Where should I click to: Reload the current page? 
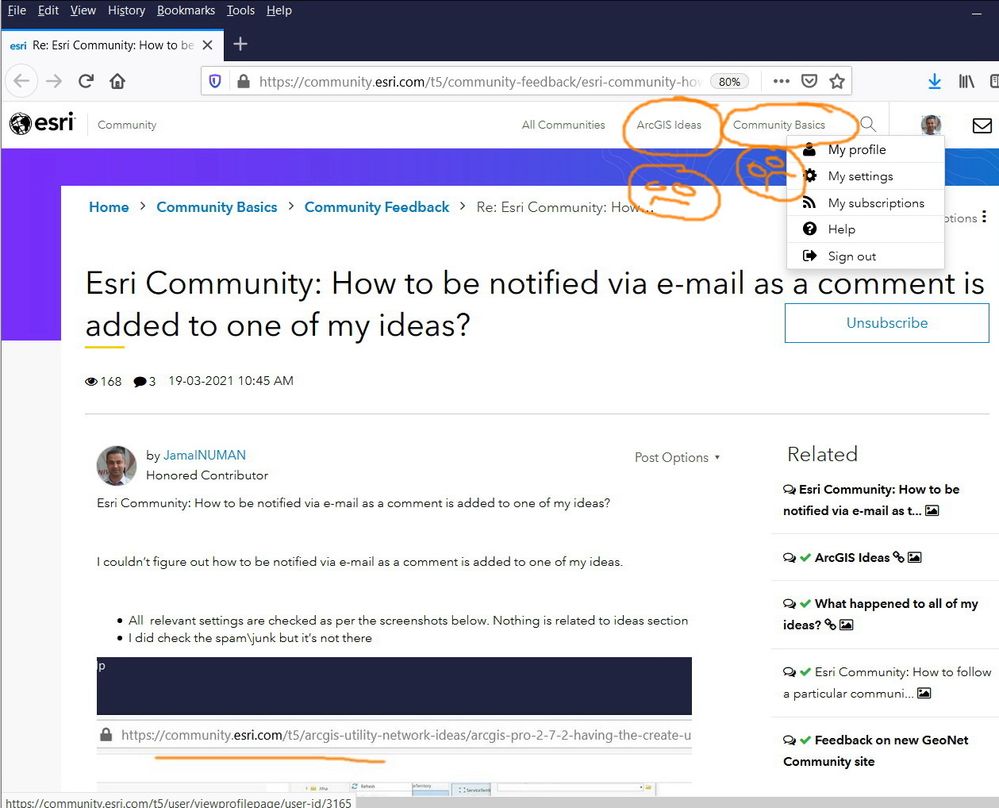point(86,81)
